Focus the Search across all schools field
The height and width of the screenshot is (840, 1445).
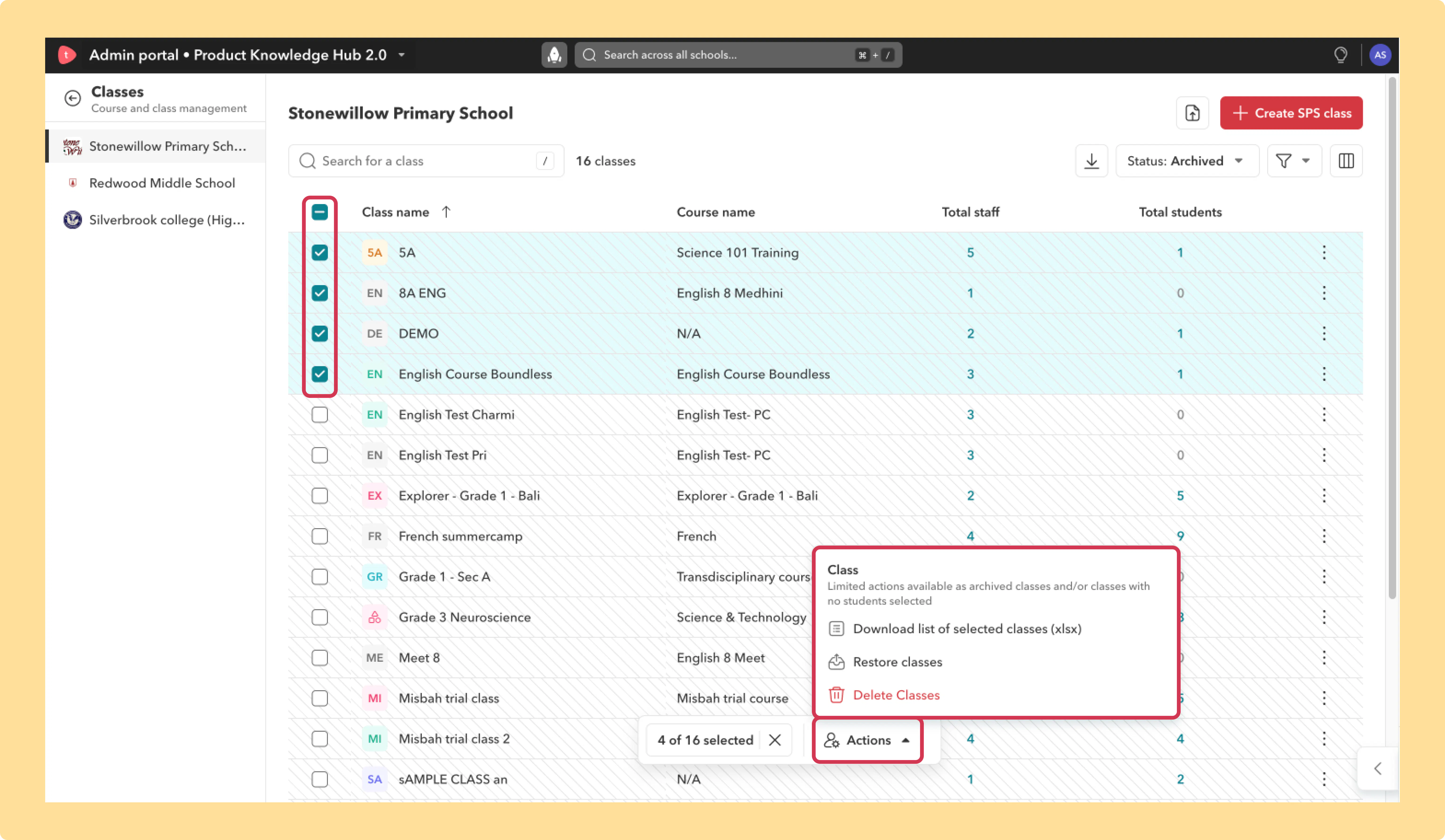point(738,55)
